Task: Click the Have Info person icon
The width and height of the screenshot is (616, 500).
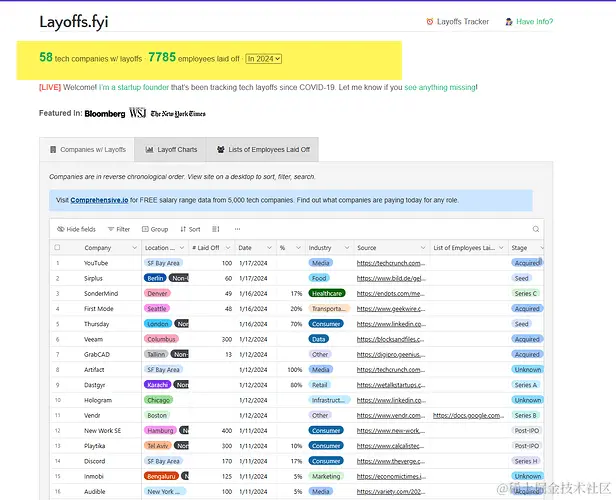Action: click(x=509, y=22)
